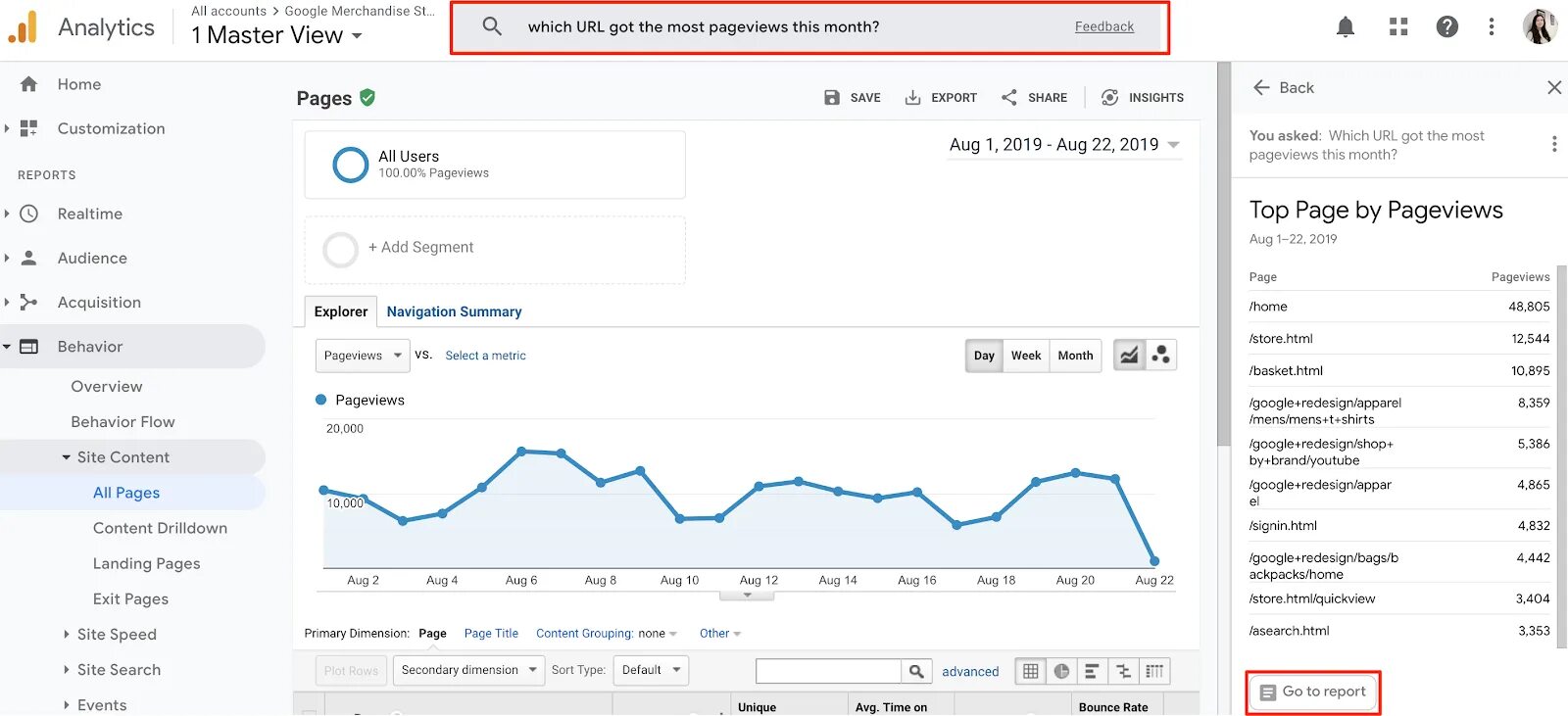Click the table filter search field
This screenshot has width=1568, height=716.
click(828, 671)
